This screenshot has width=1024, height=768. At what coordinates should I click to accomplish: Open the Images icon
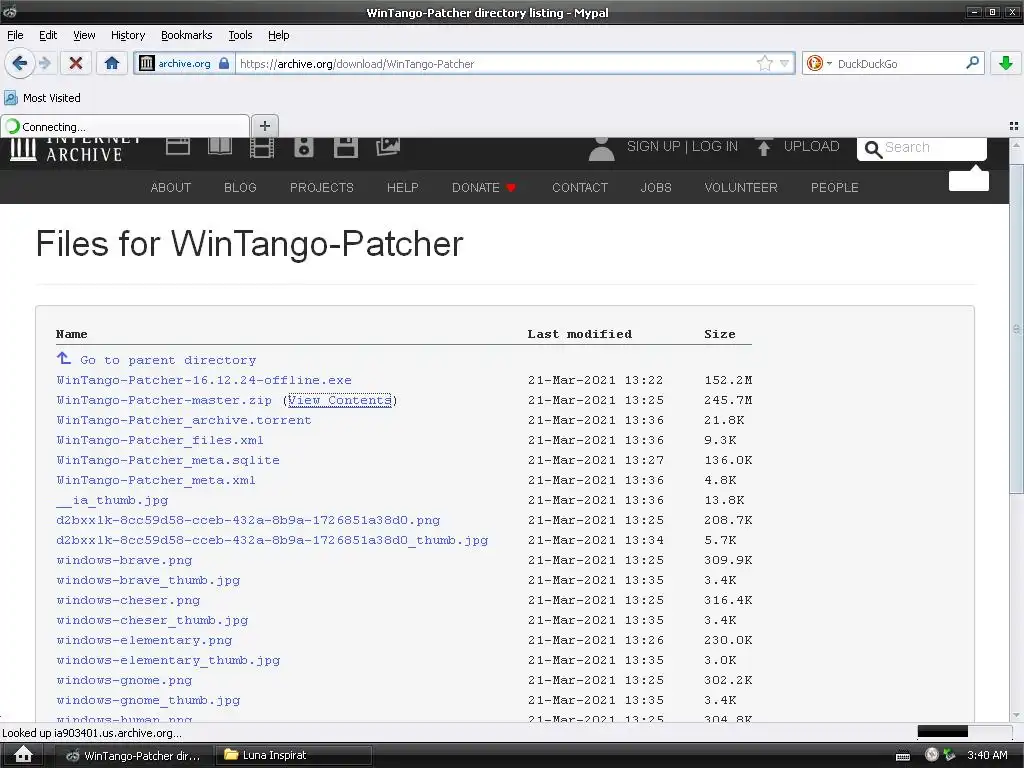point(388,147)
